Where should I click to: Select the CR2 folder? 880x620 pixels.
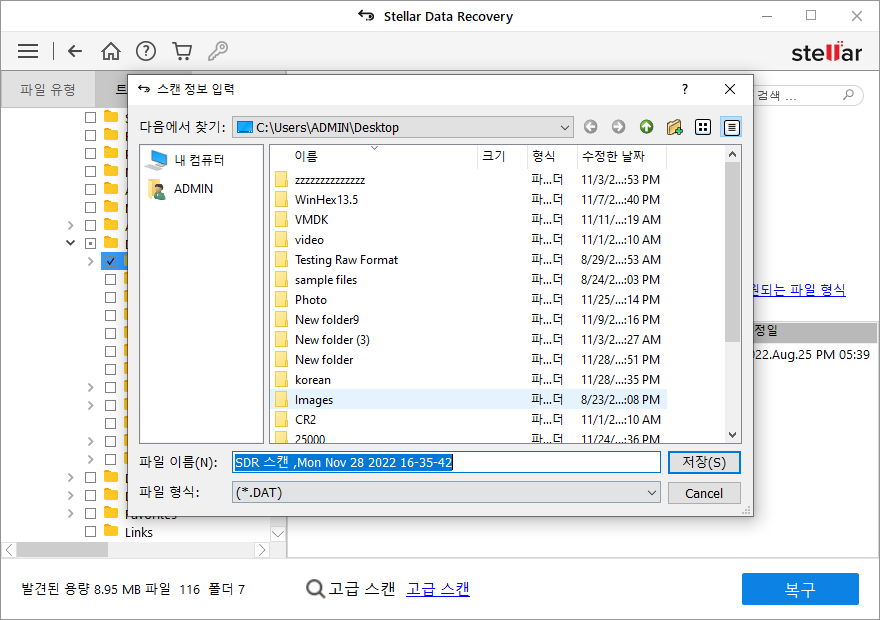click(x=305, y=420)
